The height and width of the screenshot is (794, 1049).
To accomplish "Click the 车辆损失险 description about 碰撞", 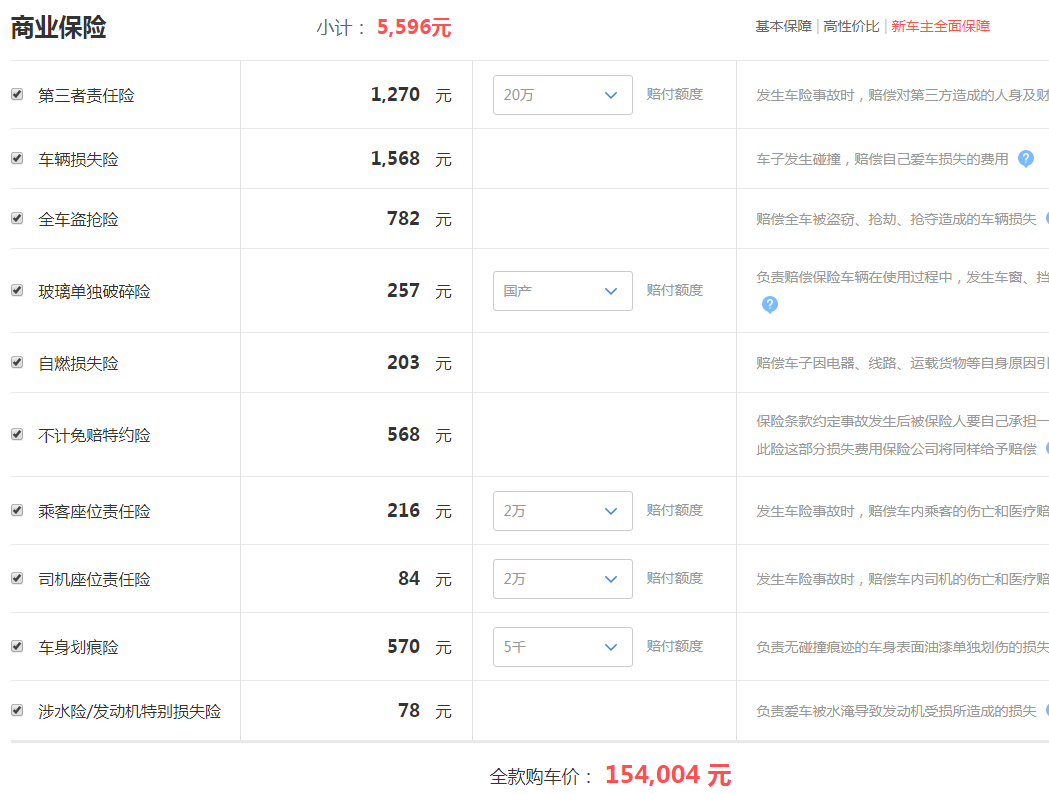I will coord(882,159).
